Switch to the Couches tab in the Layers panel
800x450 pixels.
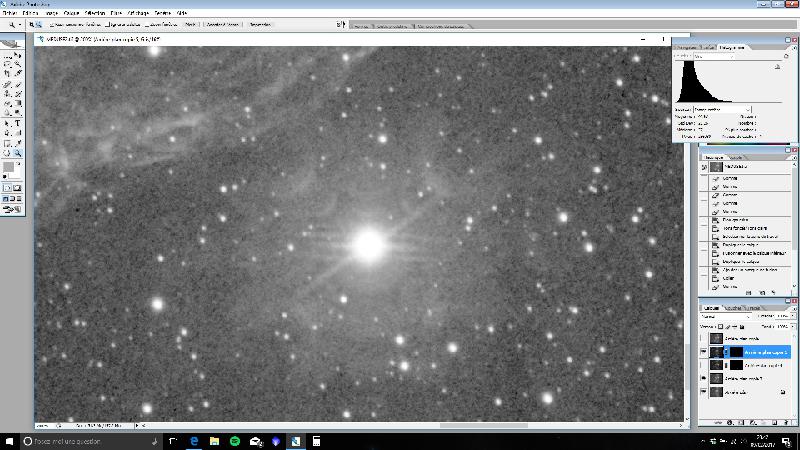coord(733,308)
